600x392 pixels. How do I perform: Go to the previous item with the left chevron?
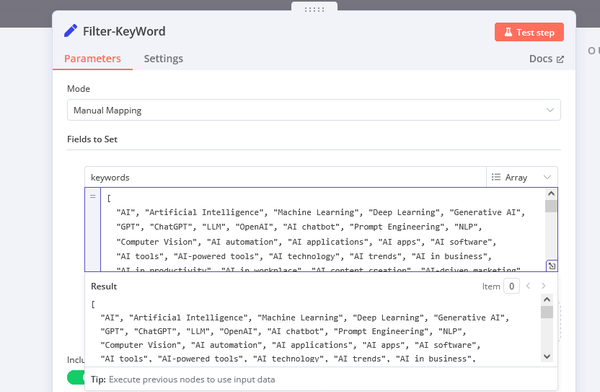(x=528, y=286)
